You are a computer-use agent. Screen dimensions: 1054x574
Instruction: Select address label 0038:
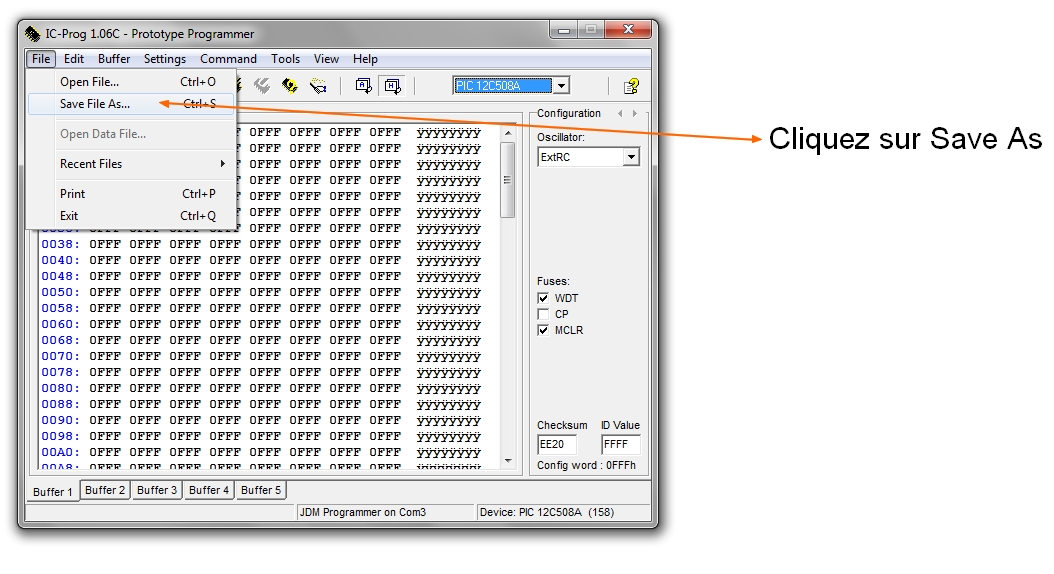point(60,244)
